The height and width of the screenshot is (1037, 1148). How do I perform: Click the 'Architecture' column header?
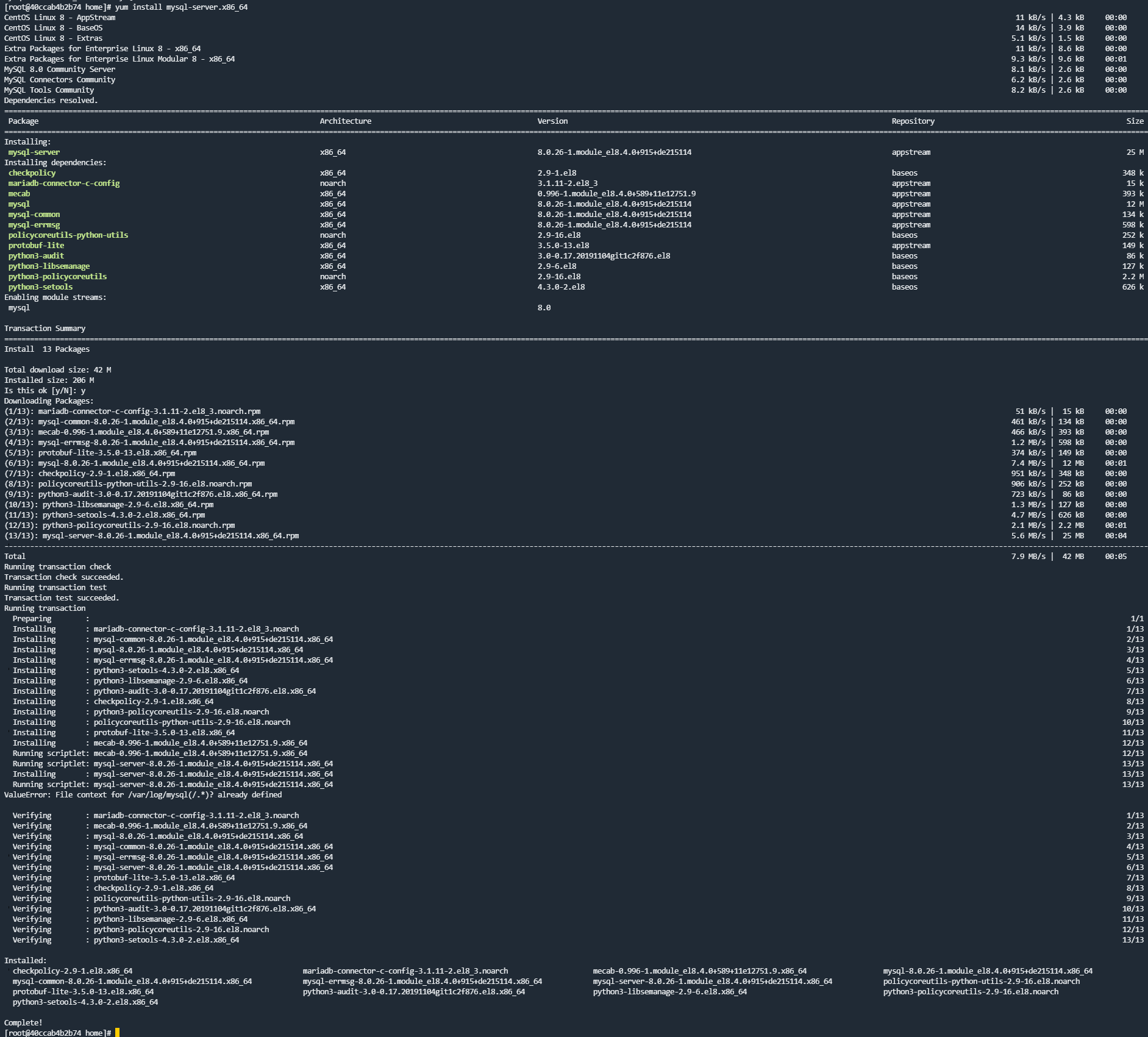click(x=346, y=121)
